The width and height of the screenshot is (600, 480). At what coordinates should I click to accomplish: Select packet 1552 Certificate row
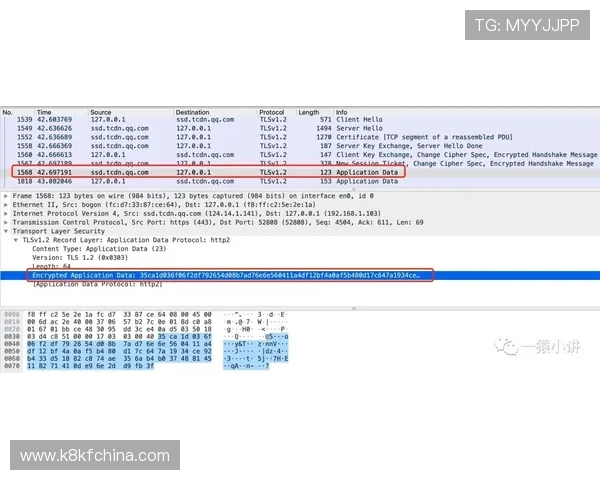[300, 138]
